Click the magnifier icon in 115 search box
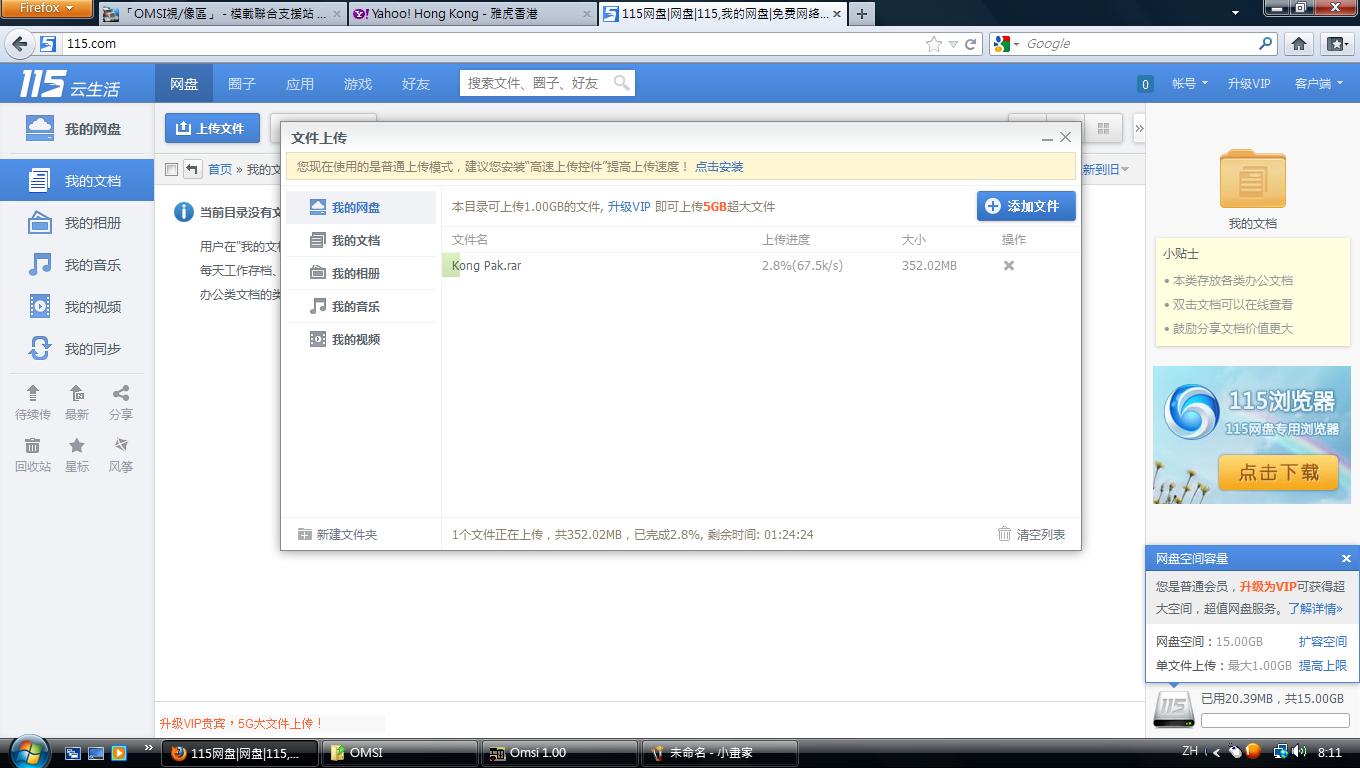This screenshot has height=768, width=1360. pos(622,83)
